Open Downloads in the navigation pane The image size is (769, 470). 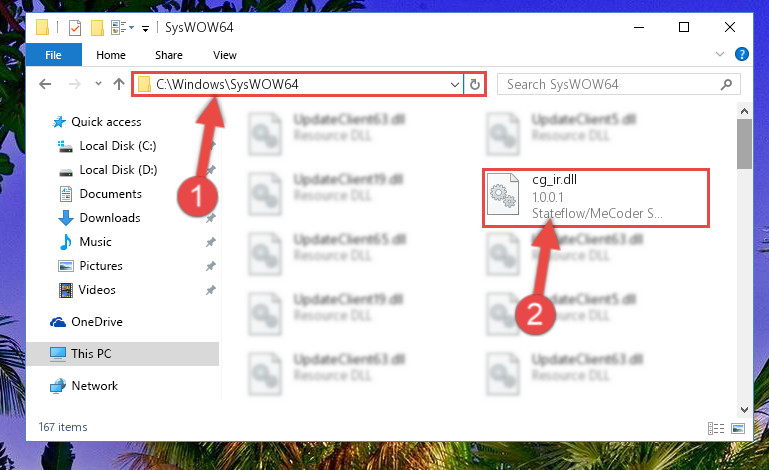[x=110, y=217]
